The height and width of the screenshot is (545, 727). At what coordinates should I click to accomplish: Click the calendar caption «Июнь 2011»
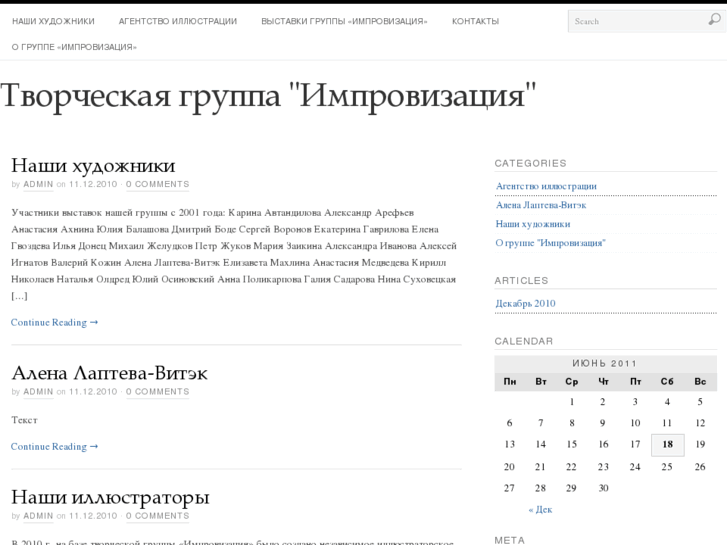[x=605, y=363]
